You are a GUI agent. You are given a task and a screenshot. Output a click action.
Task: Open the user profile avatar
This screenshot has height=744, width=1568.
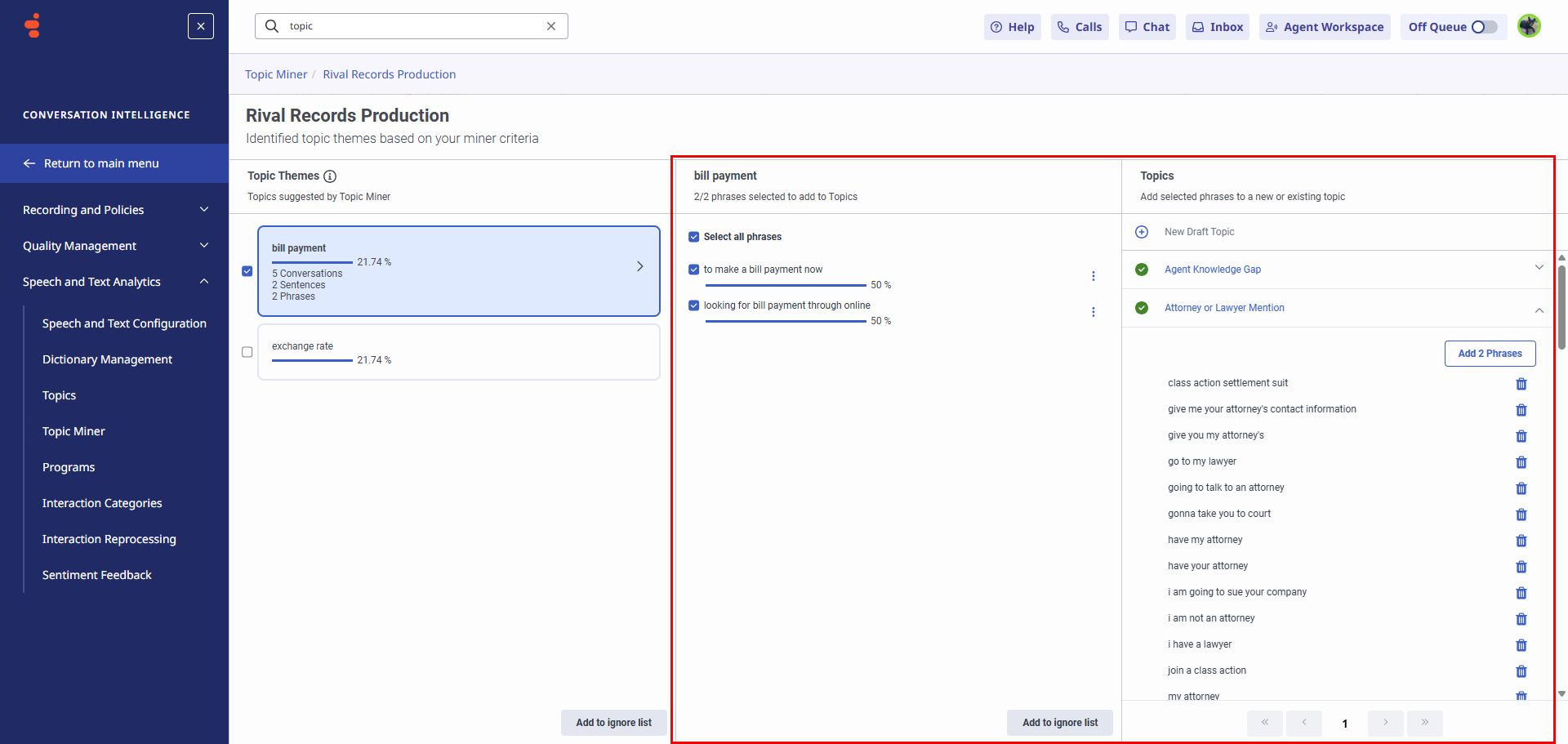pos(1529,26)
